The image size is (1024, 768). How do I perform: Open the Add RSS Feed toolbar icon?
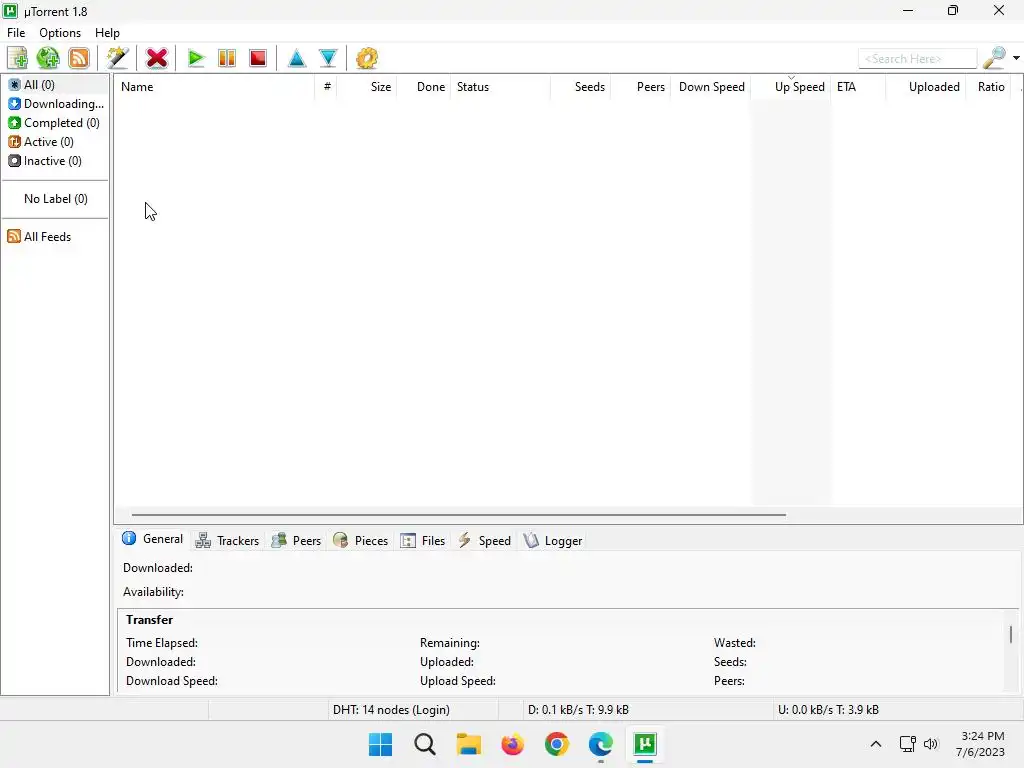(x=79, y=58)
